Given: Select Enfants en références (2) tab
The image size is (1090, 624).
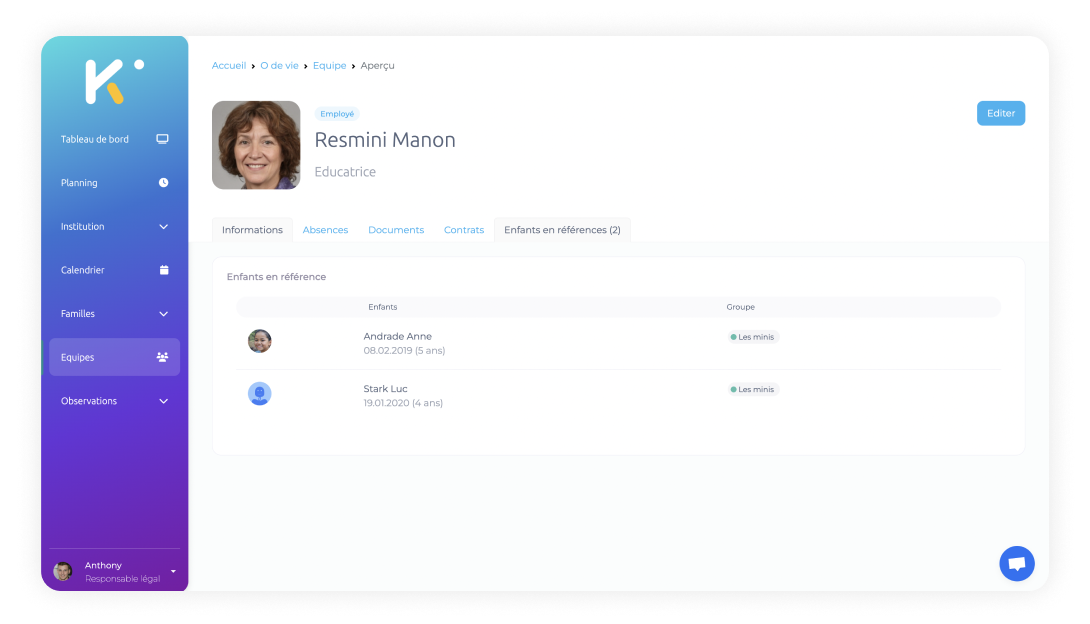Looking at the screenshot, I should [x=562, y=230].
